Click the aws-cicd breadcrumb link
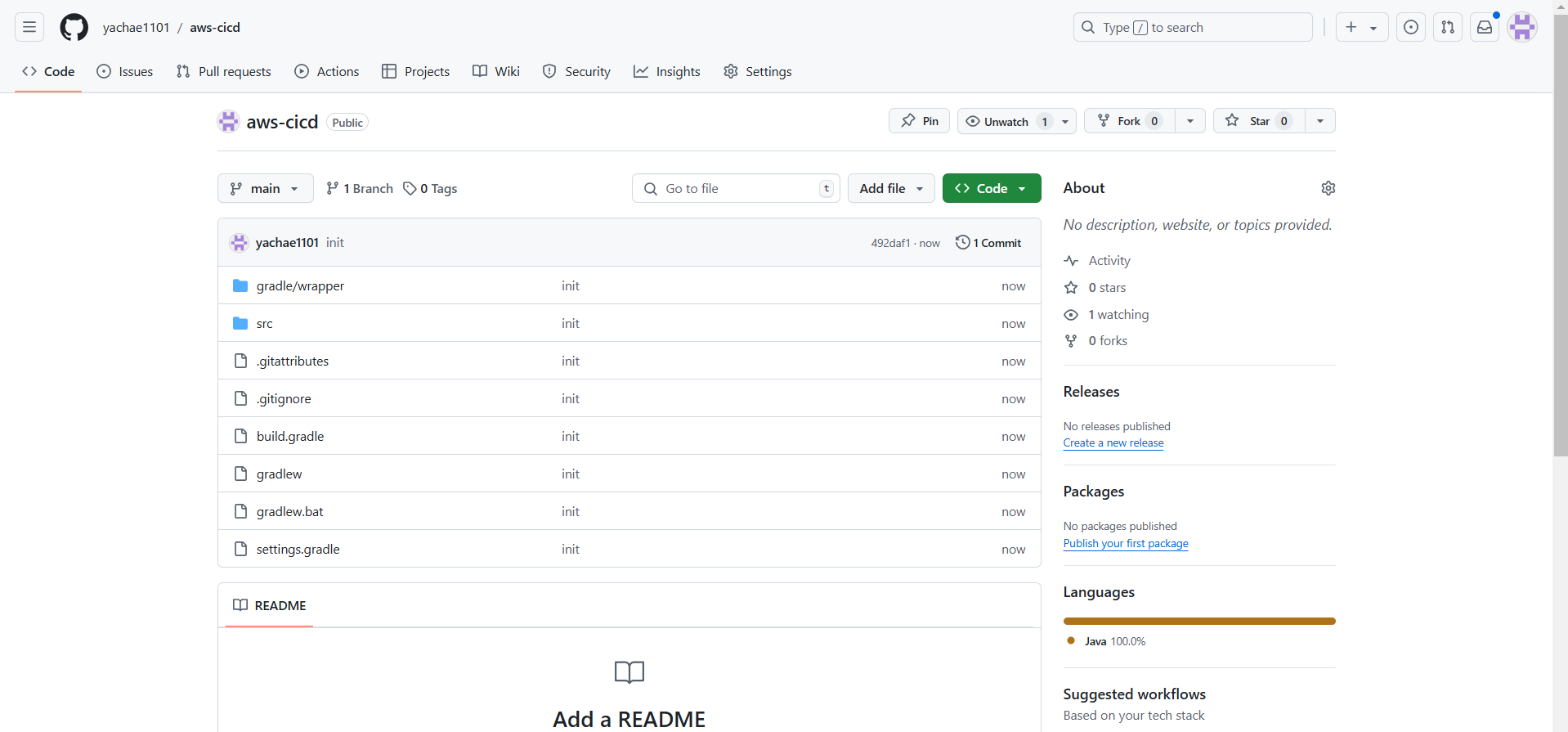 coord(215,27)
